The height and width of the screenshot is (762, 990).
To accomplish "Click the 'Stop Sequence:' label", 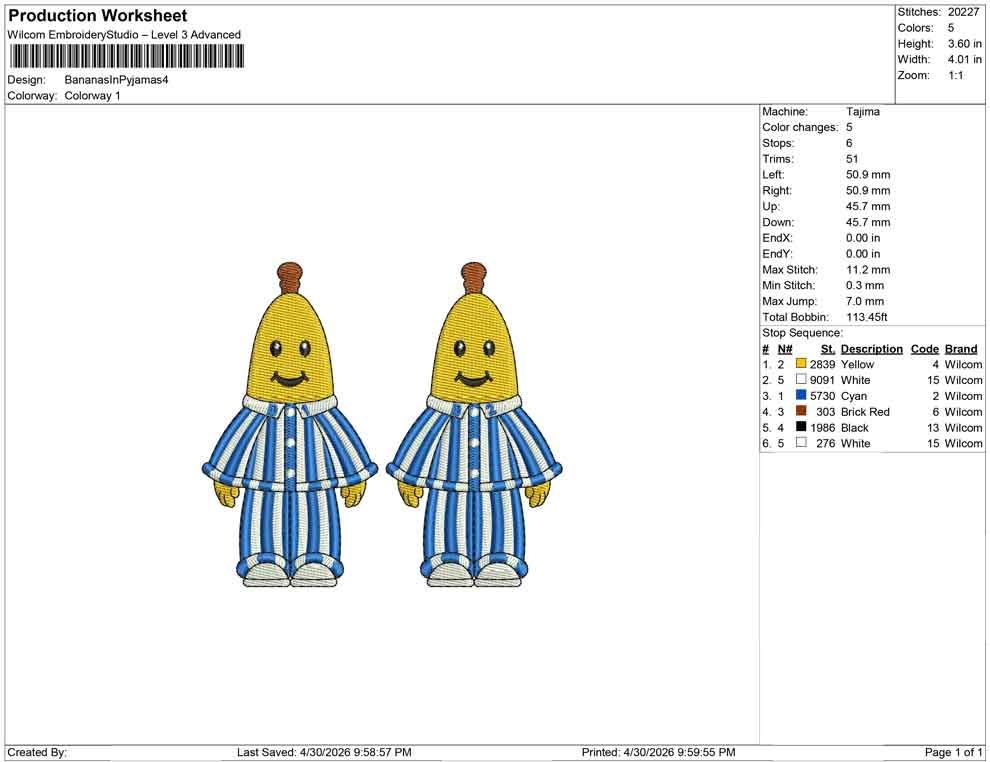I will tap(802, 333).
